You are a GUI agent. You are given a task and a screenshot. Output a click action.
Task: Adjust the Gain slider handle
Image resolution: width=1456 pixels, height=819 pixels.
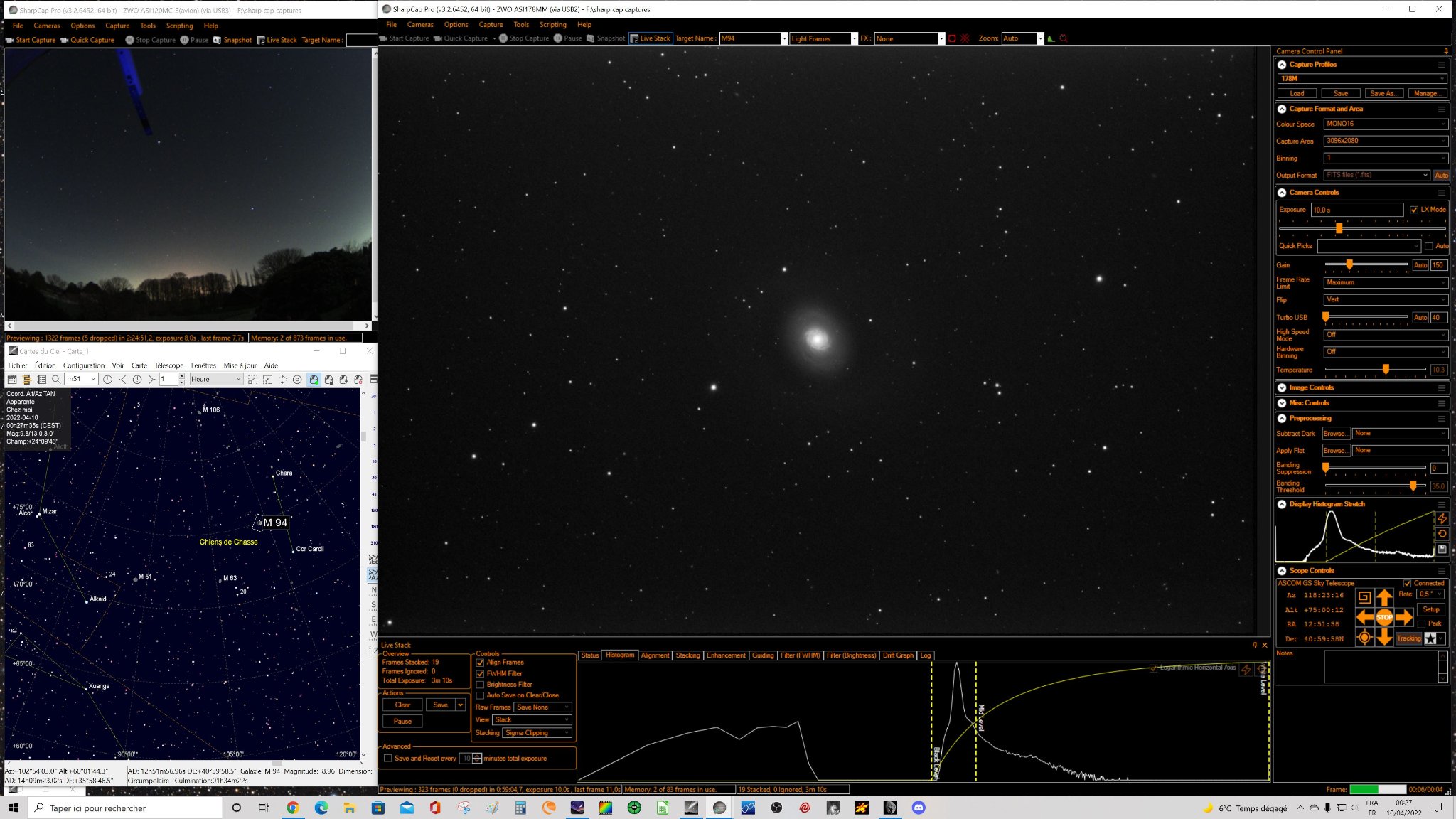coord(1349,264)
